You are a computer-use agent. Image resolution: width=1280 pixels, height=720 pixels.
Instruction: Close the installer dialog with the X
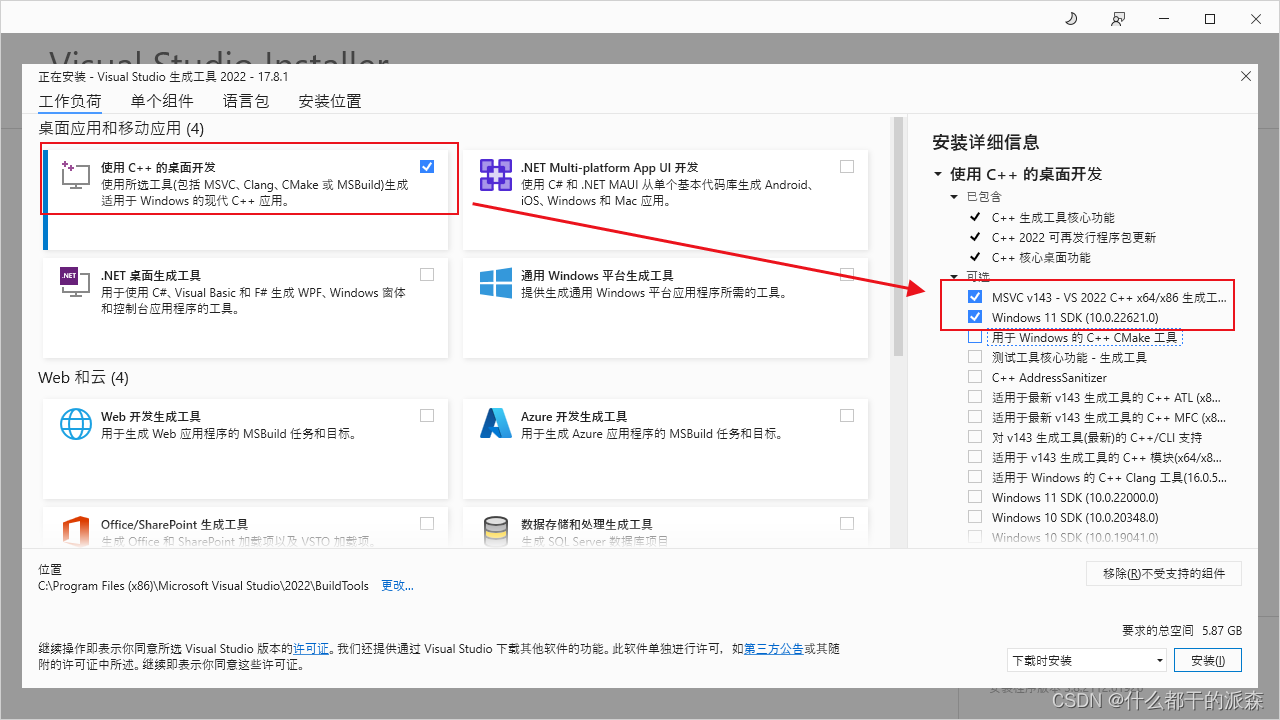click(1245, 76)
